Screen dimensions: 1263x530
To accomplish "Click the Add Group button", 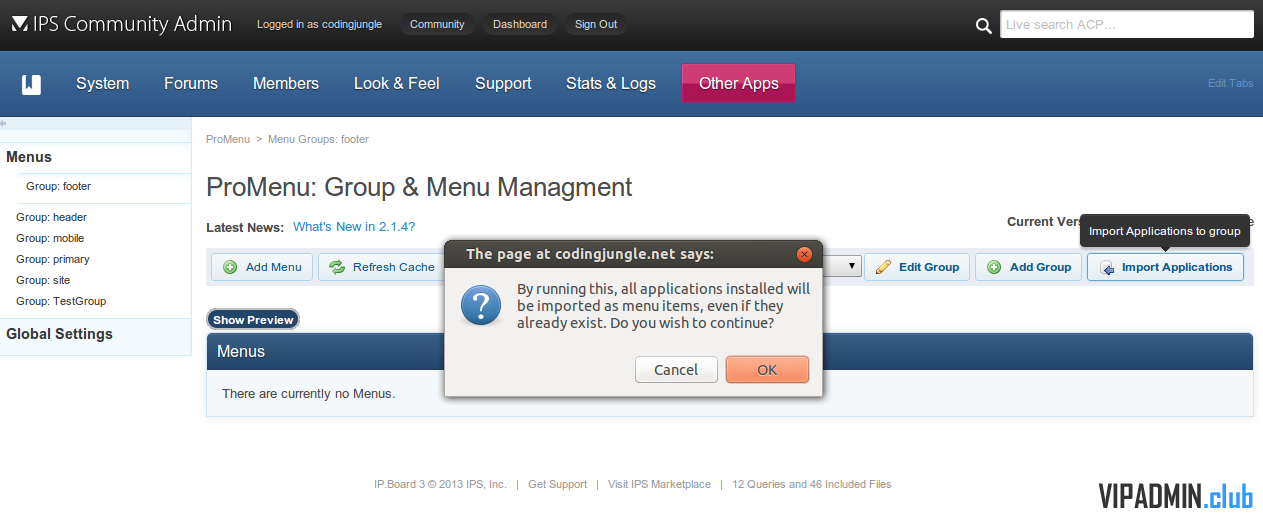I will 1028,267.
